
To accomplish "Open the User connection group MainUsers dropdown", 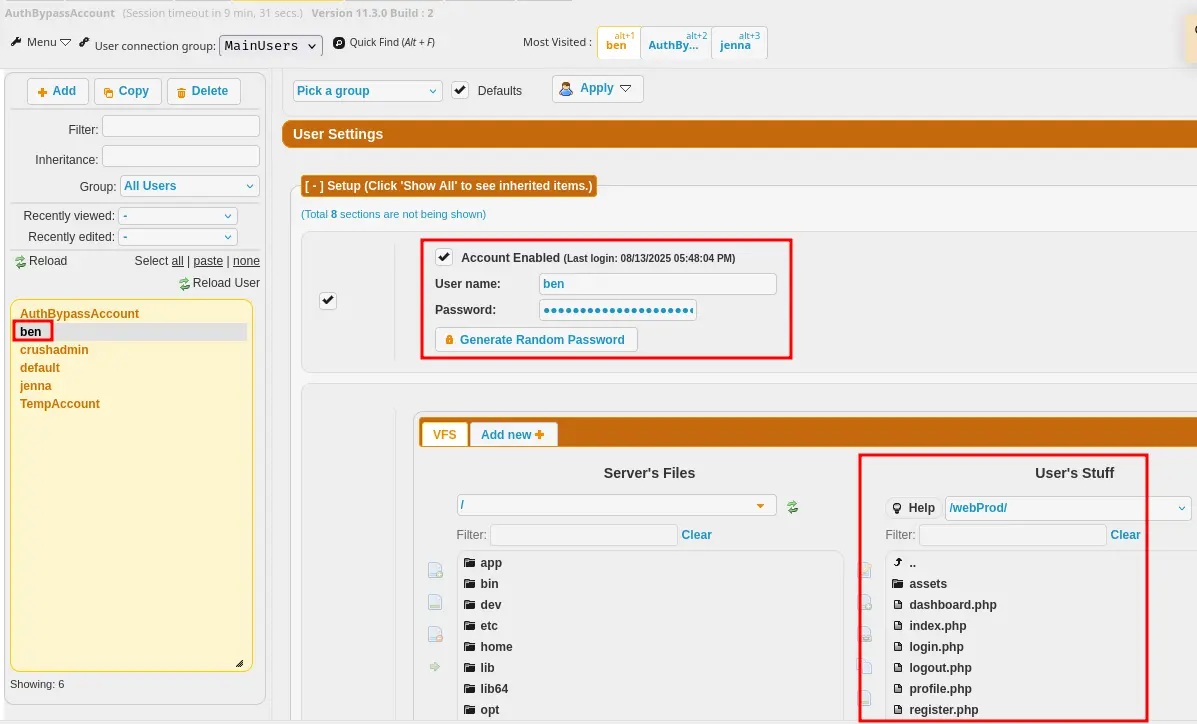I will click(271, 46).
